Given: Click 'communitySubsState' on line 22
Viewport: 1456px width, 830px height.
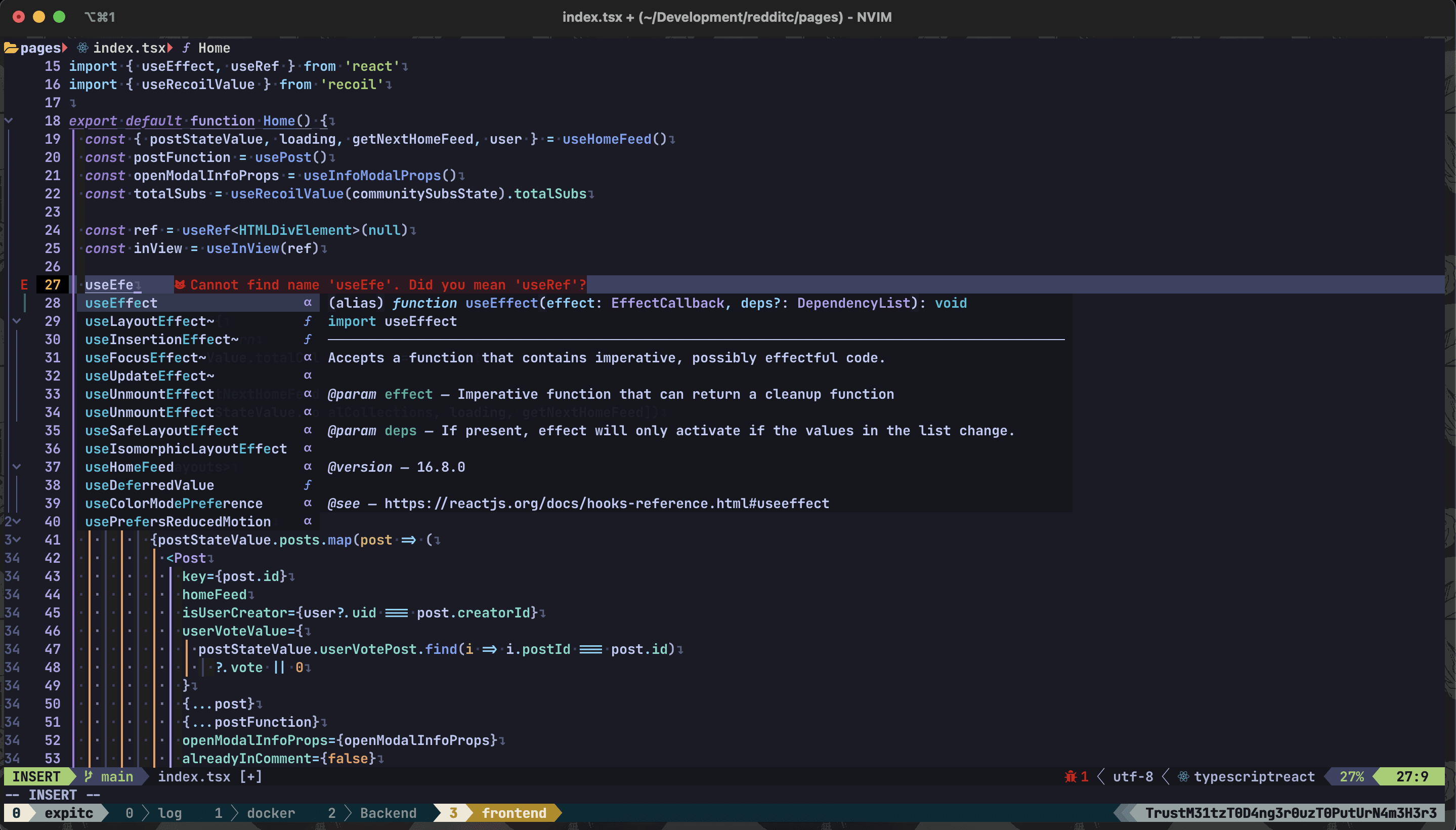Looking at the screenshot, I should [x=425, y=194].
